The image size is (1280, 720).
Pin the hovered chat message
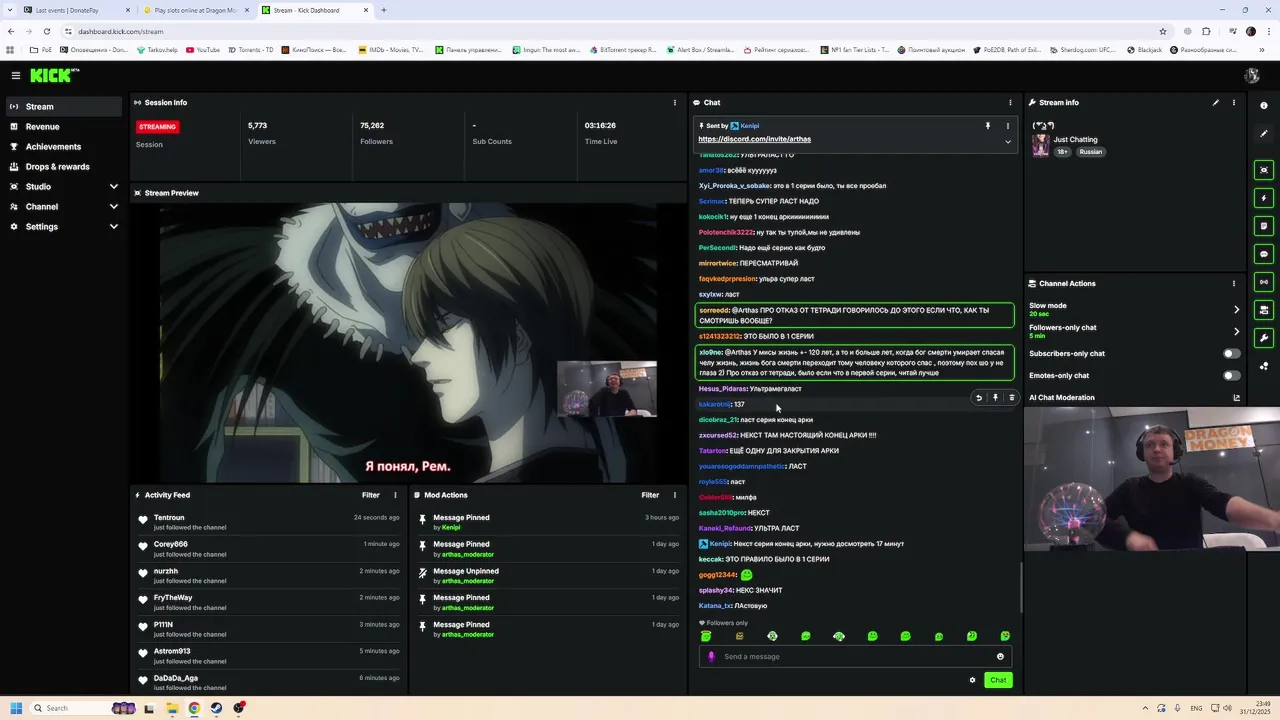coord(995,398)
